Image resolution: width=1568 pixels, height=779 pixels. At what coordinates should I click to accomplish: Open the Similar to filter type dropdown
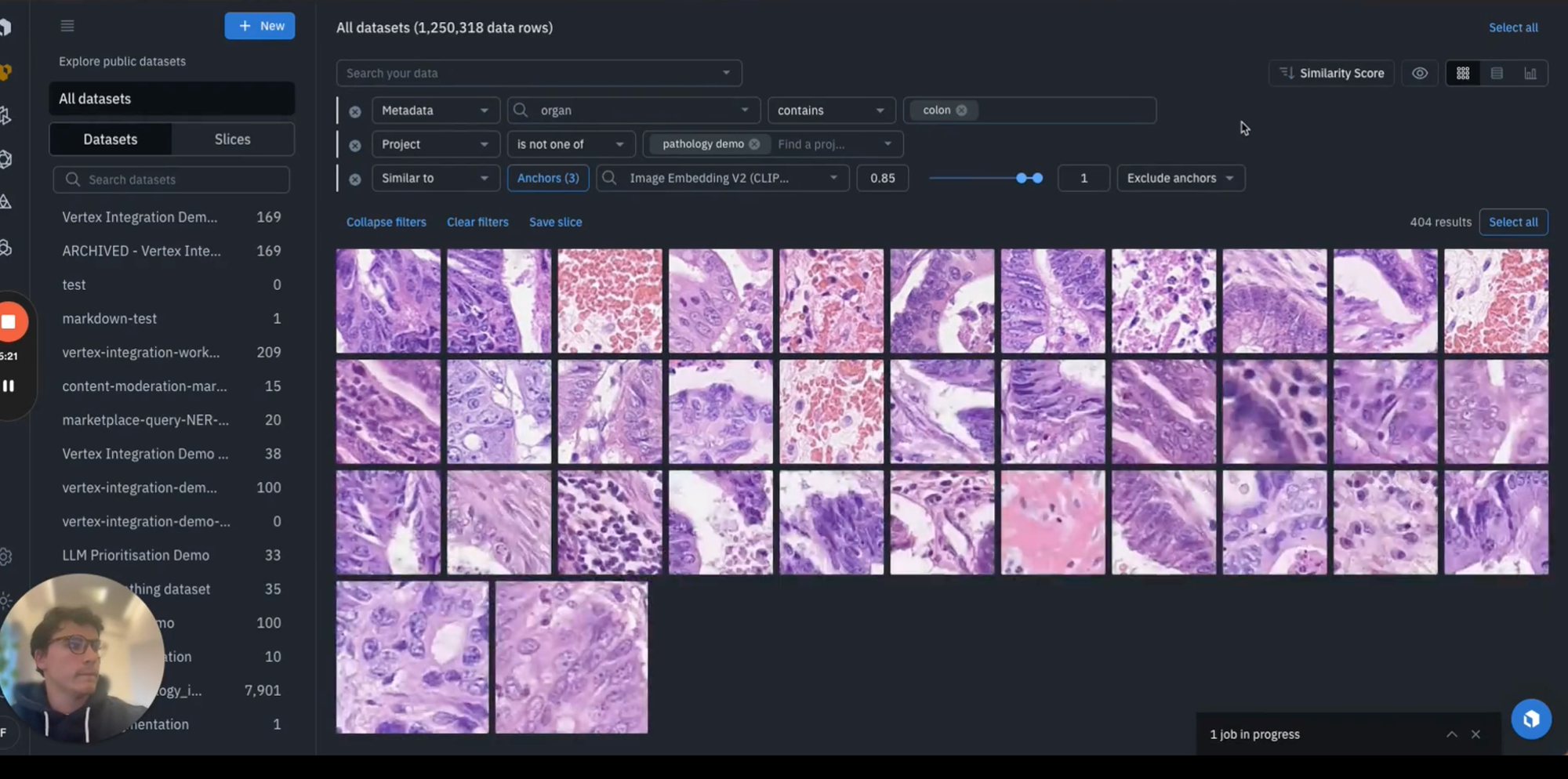click(435, 178)
